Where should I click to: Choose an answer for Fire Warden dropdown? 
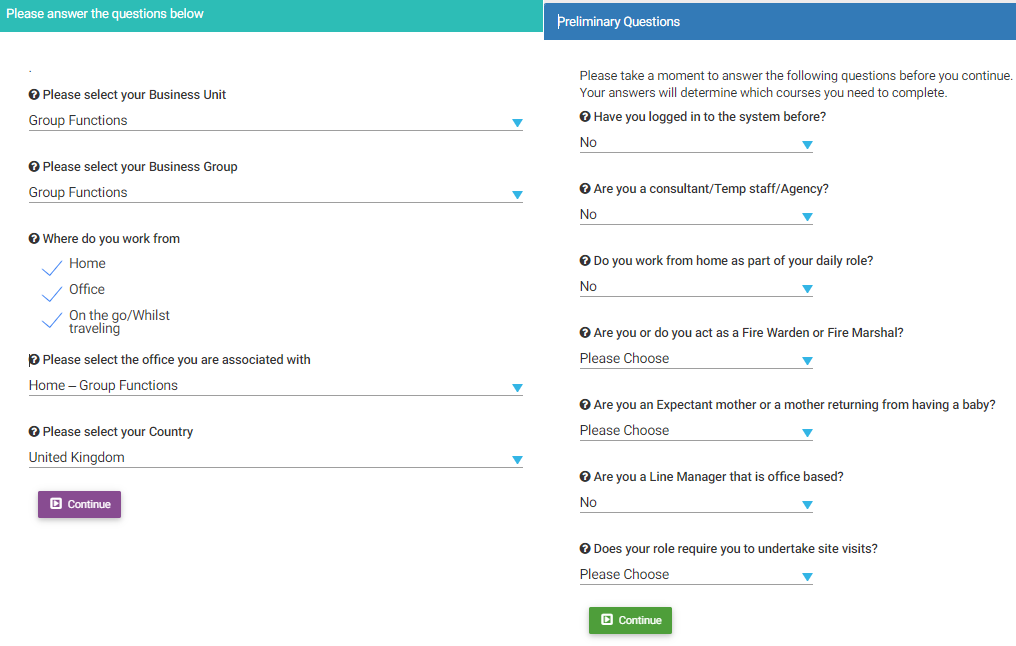point(696,359)
